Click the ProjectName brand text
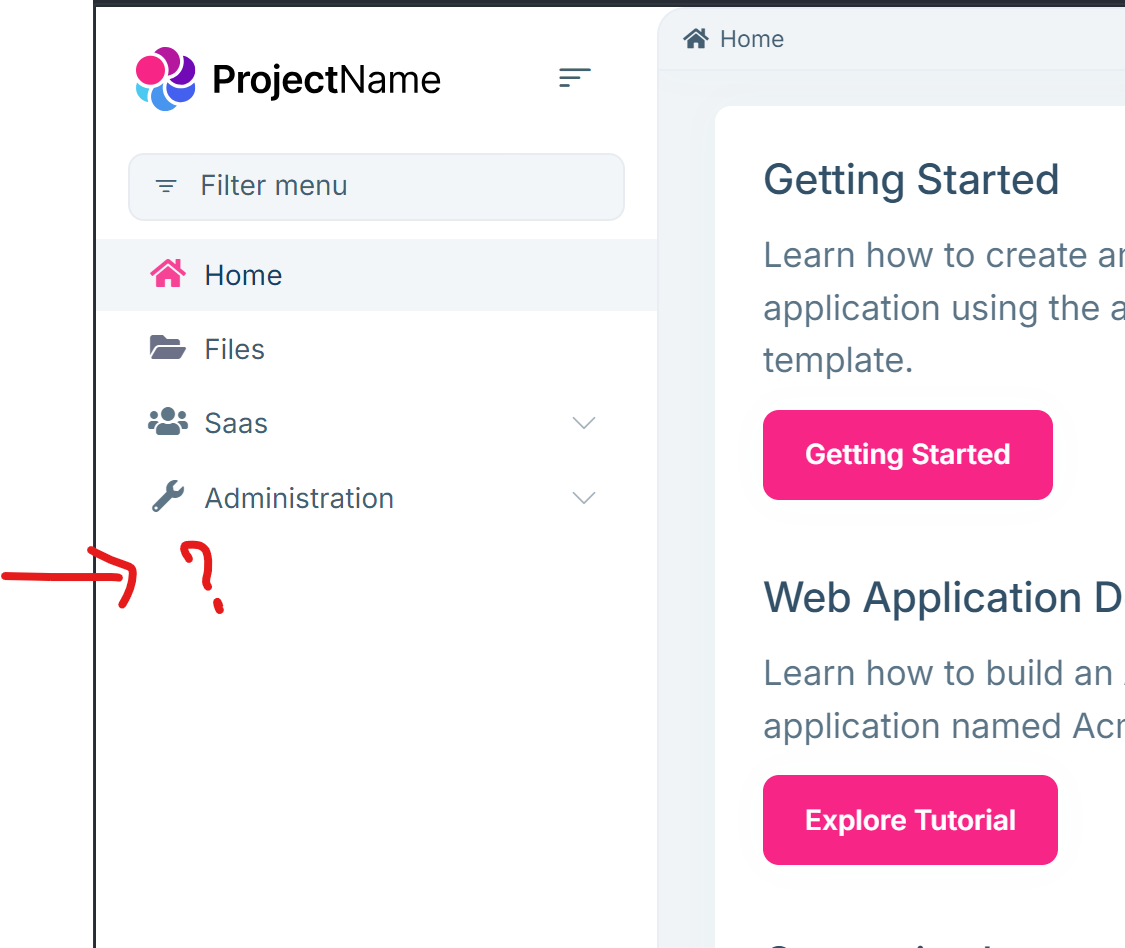The image size is (1125, 948). coord(326,80)
